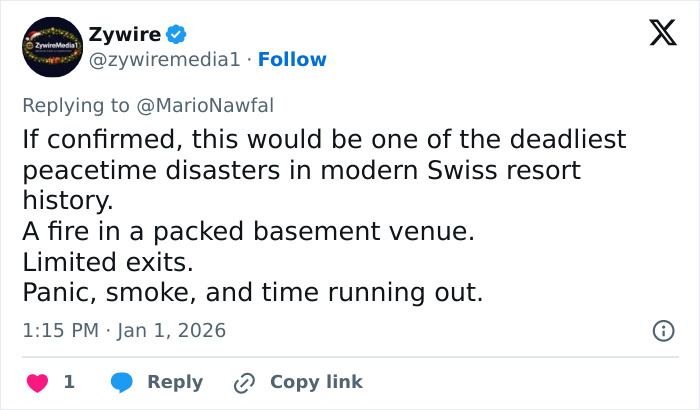Click the 'Panic, smoke, and time running out' line

click(x=252, y=294)
